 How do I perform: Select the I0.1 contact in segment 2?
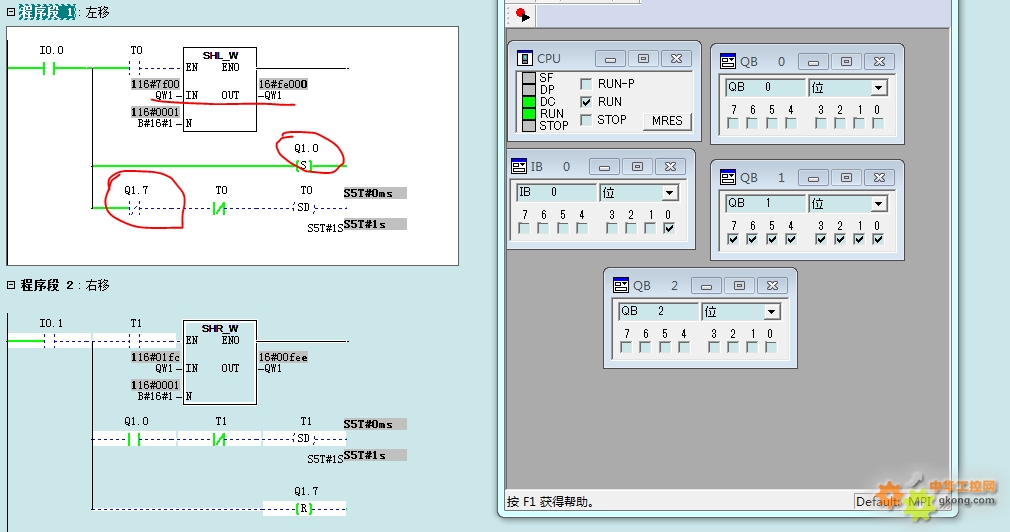[x=50, y=341]
